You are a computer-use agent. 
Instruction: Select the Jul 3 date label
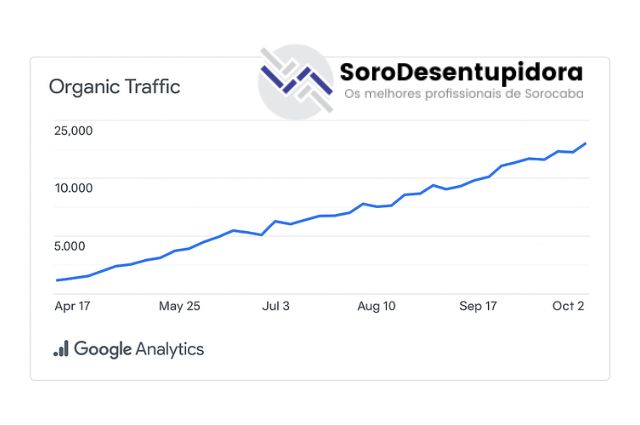(x=276, y=306)
